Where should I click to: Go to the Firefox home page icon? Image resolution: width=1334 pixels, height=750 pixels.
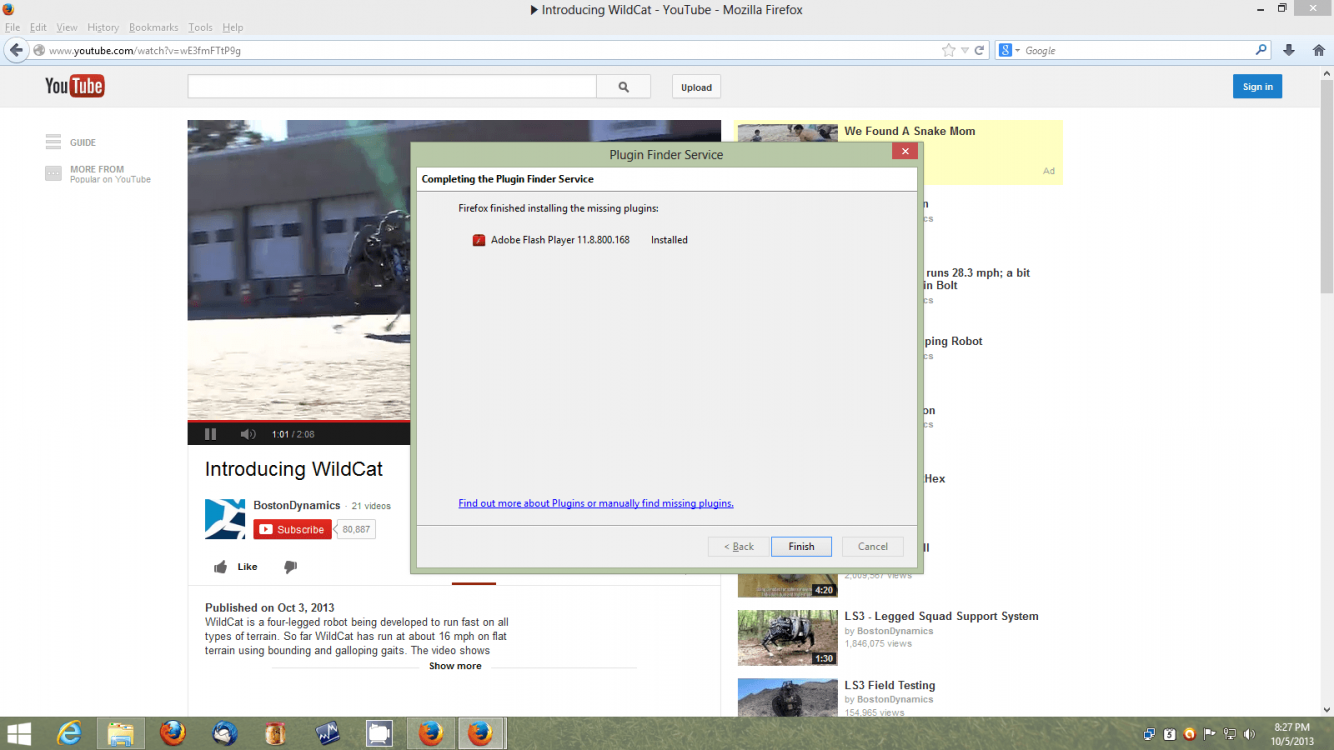click(x=1319, y=50)
